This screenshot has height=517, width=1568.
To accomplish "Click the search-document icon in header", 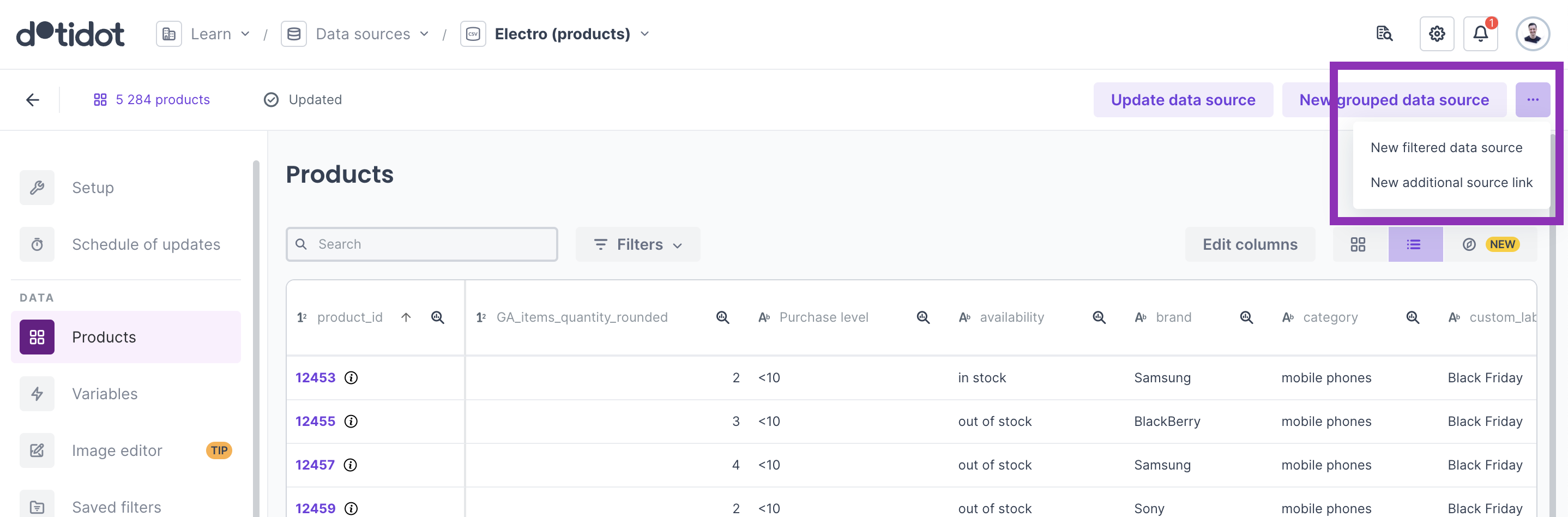I will tap(1384, 34).
